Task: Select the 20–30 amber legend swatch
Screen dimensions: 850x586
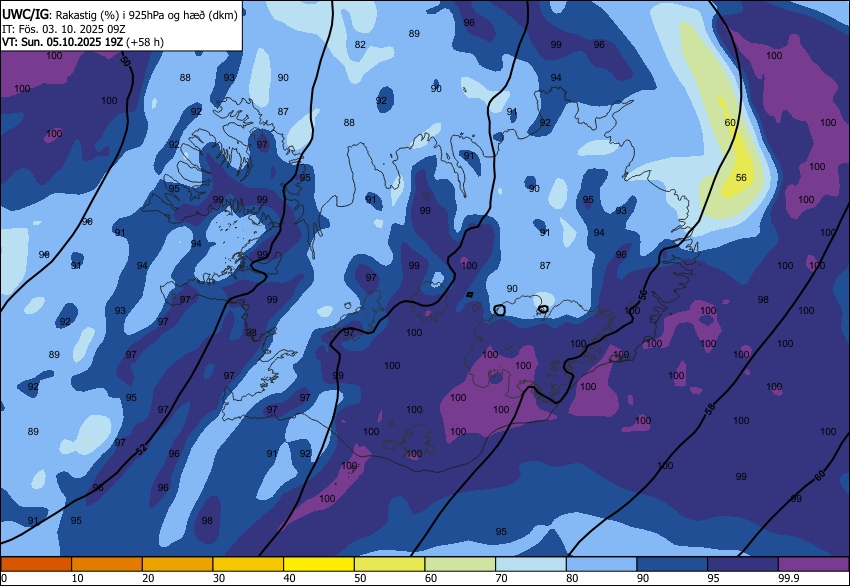Action: tap(178, 564)
